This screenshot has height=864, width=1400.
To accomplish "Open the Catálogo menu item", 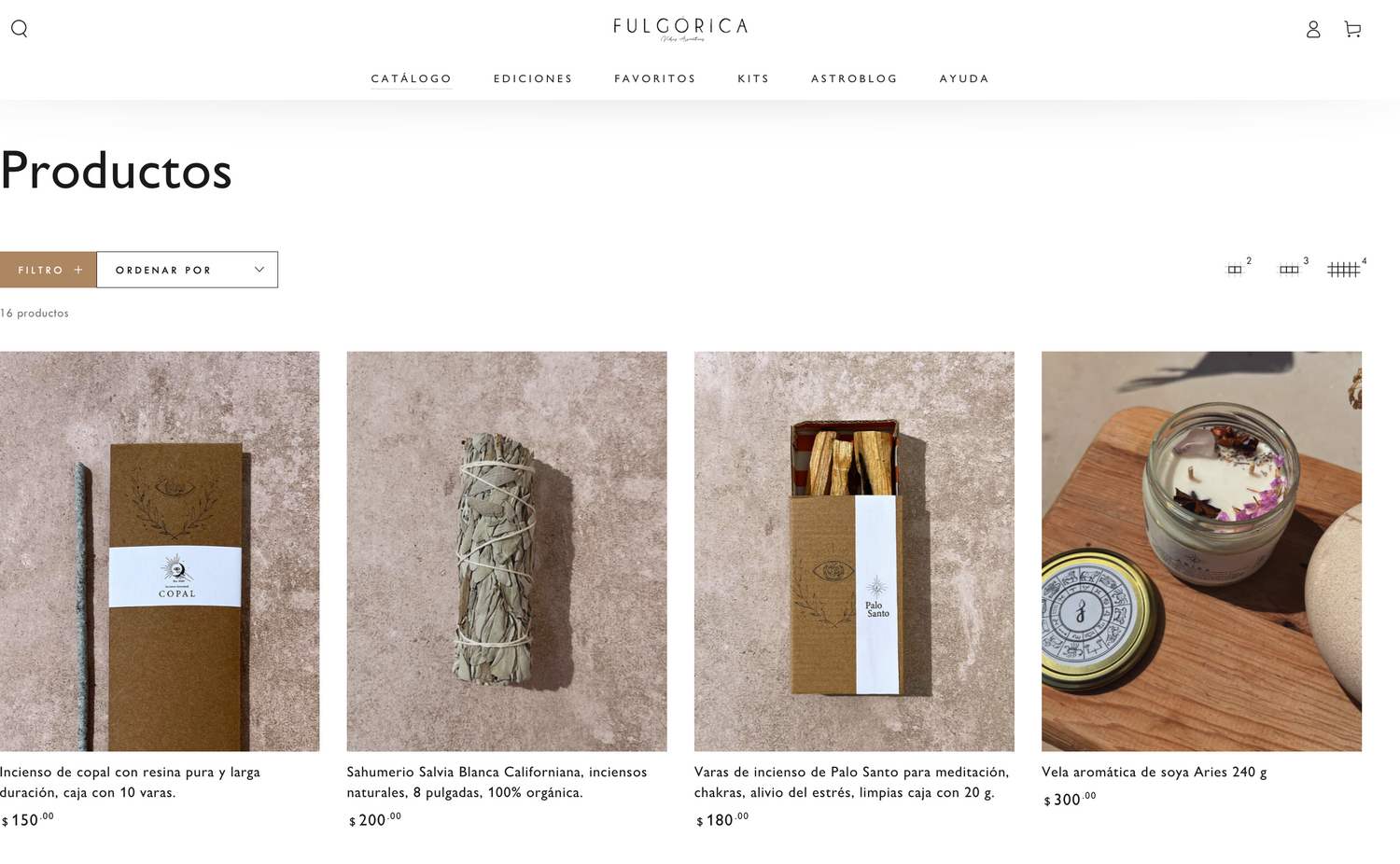I will pos(412,78).
